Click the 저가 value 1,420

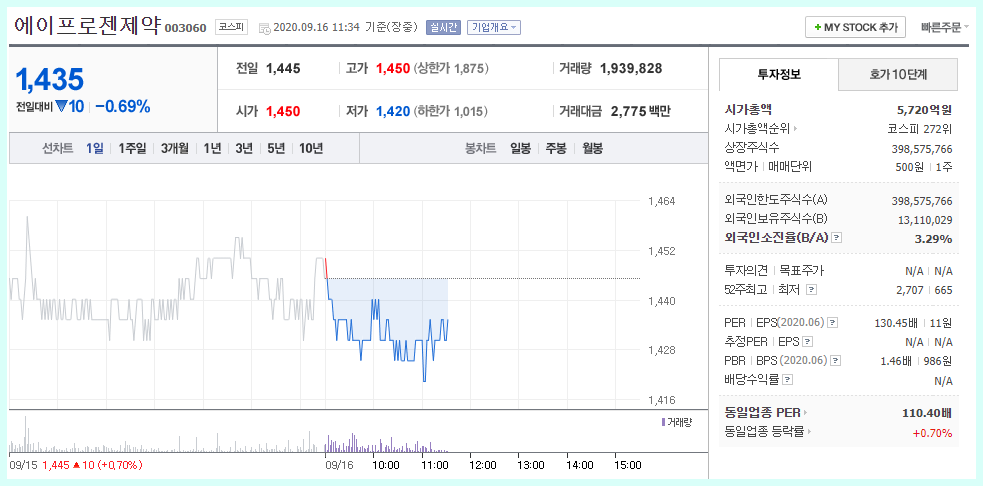[x=393, y=112]
